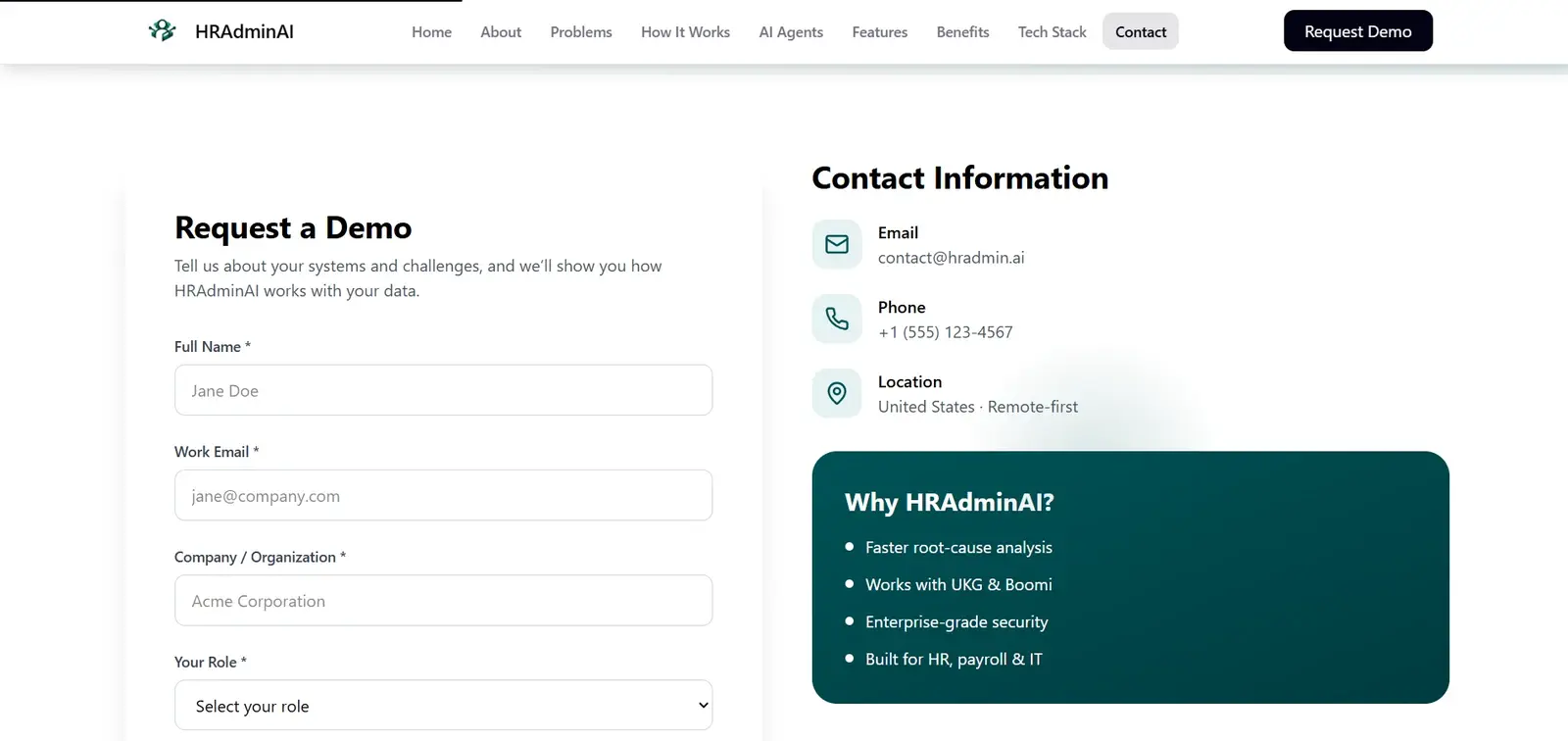1568x741 pixels.
Task: Click Built for HR, payroll & IT bullet
Action: point(954,659)
